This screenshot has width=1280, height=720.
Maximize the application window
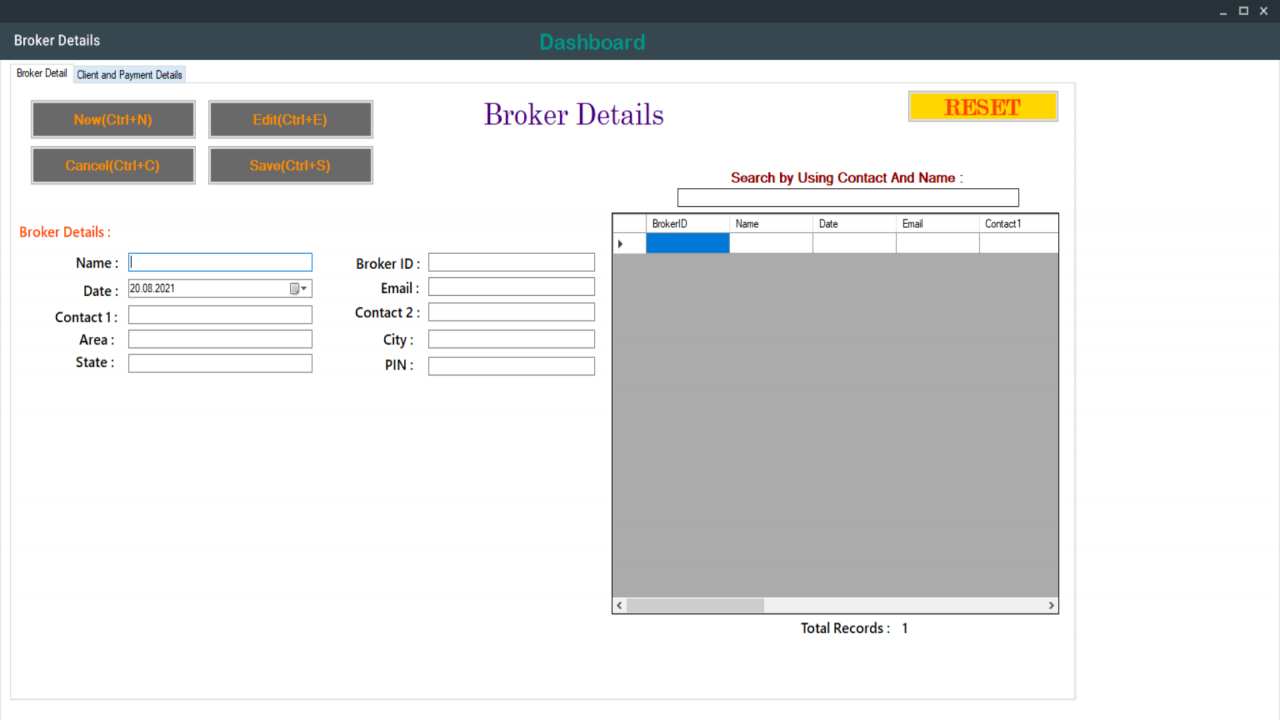[x=1244, y=11]
